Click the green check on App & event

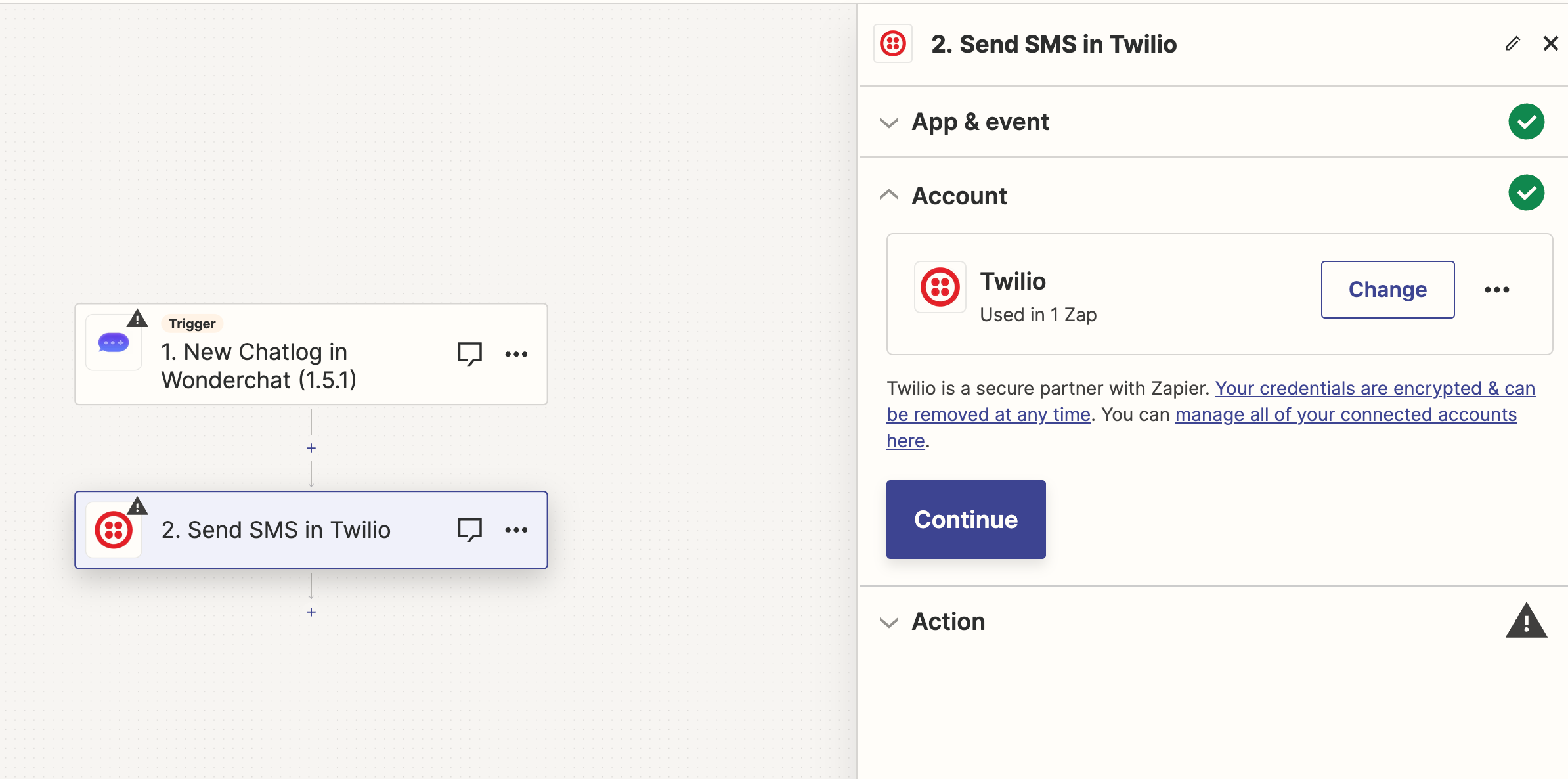pyautogui.click(x=1526, y=122)
